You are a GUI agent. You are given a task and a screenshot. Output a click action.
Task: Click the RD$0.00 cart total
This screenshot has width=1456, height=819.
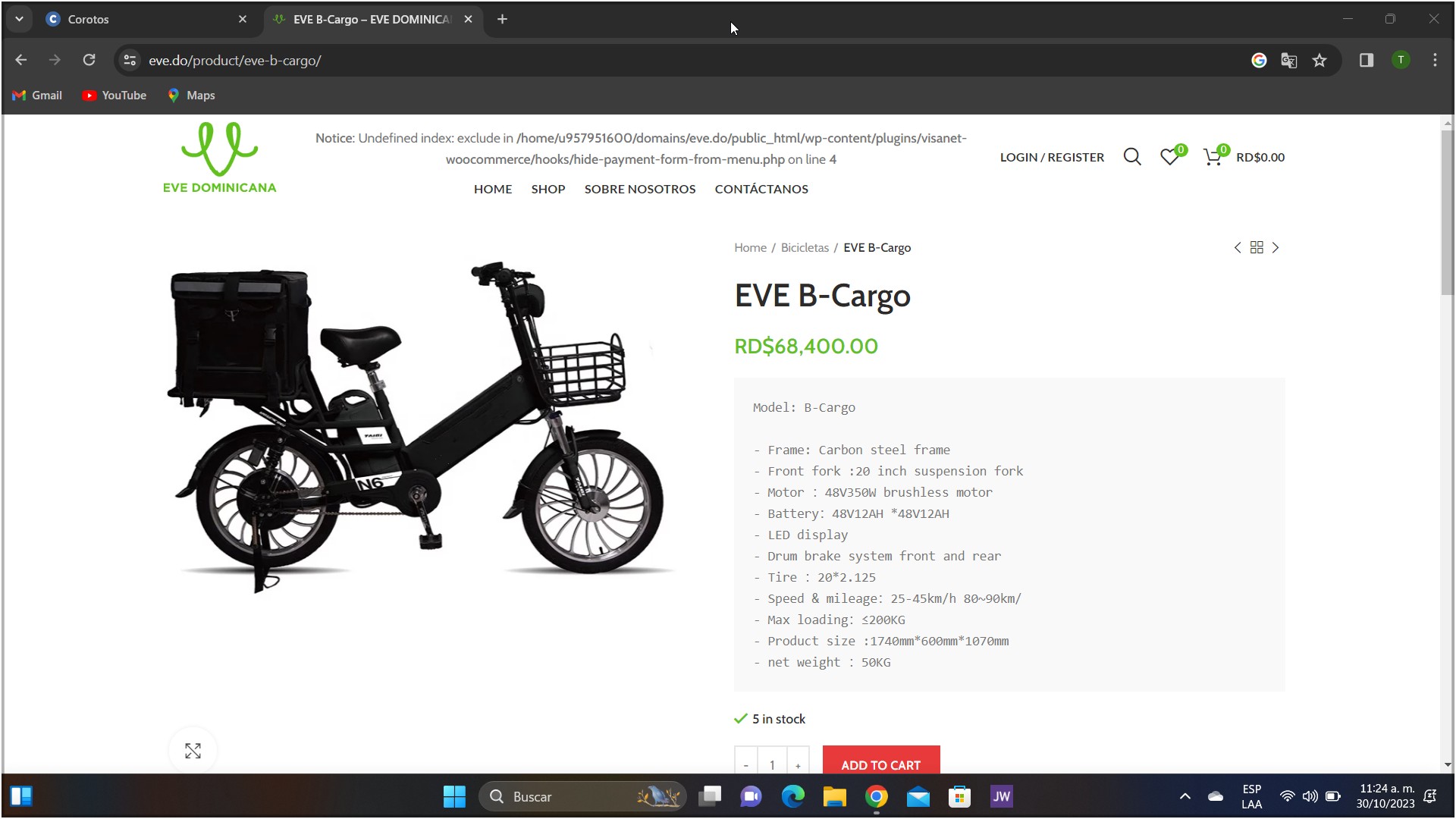tap(1260, 157)
